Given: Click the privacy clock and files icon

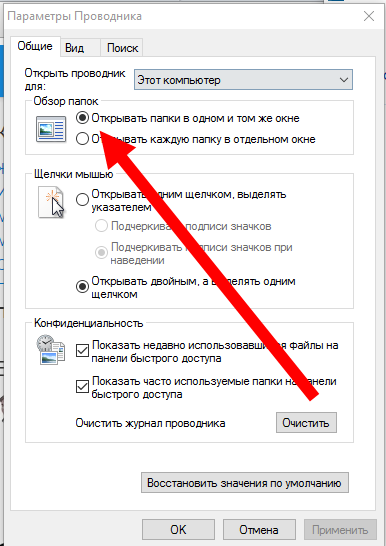Looking at the screenshot, I should [x=50, y=349].
